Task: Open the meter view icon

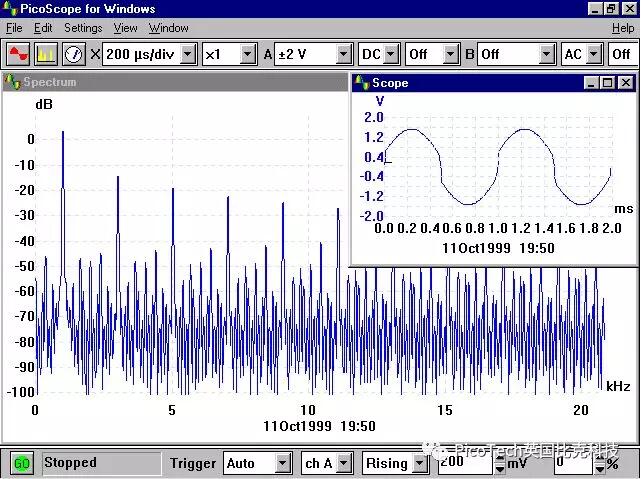Action: pos(74,54)
